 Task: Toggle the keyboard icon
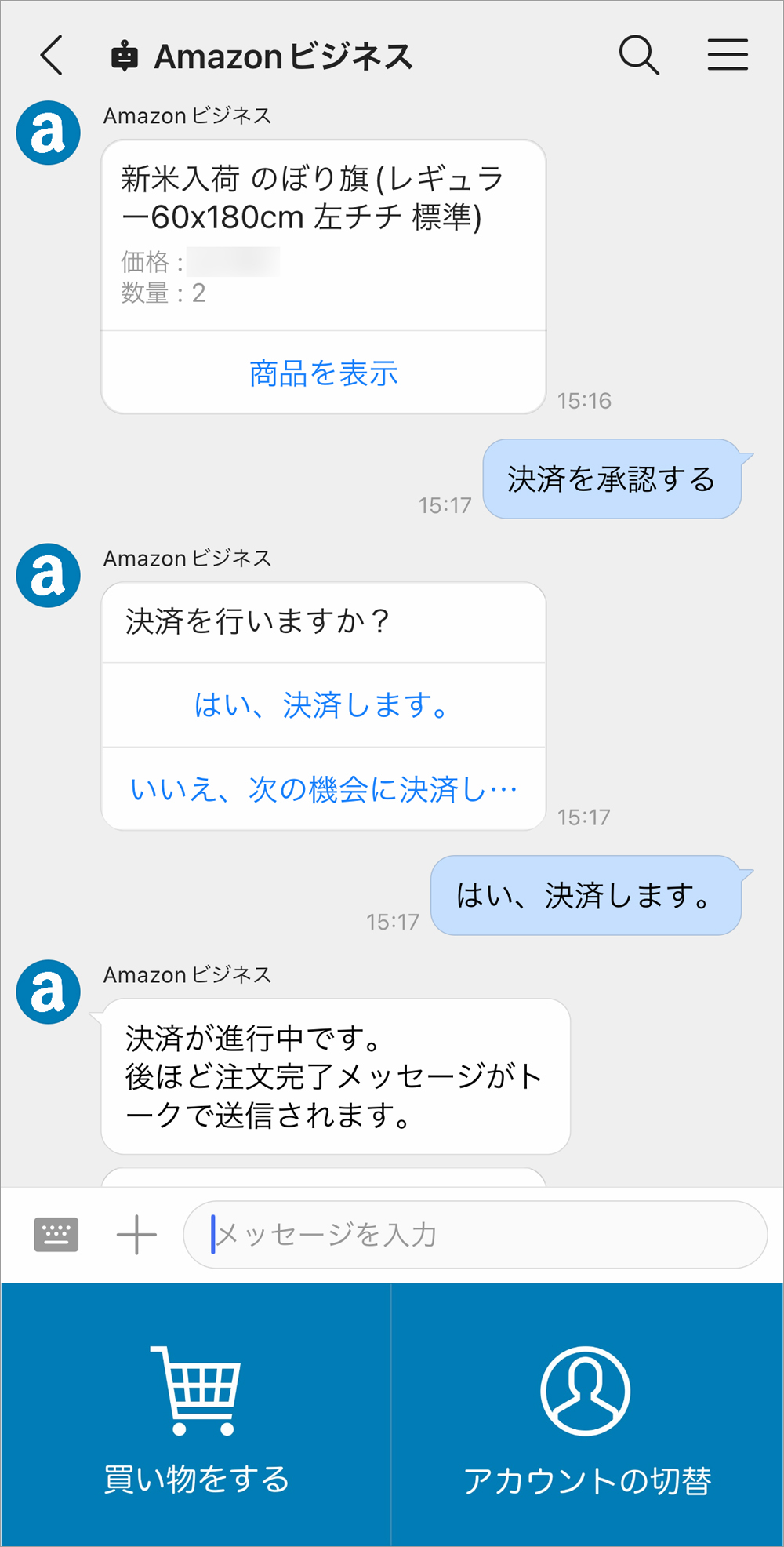coord(56,1235)
